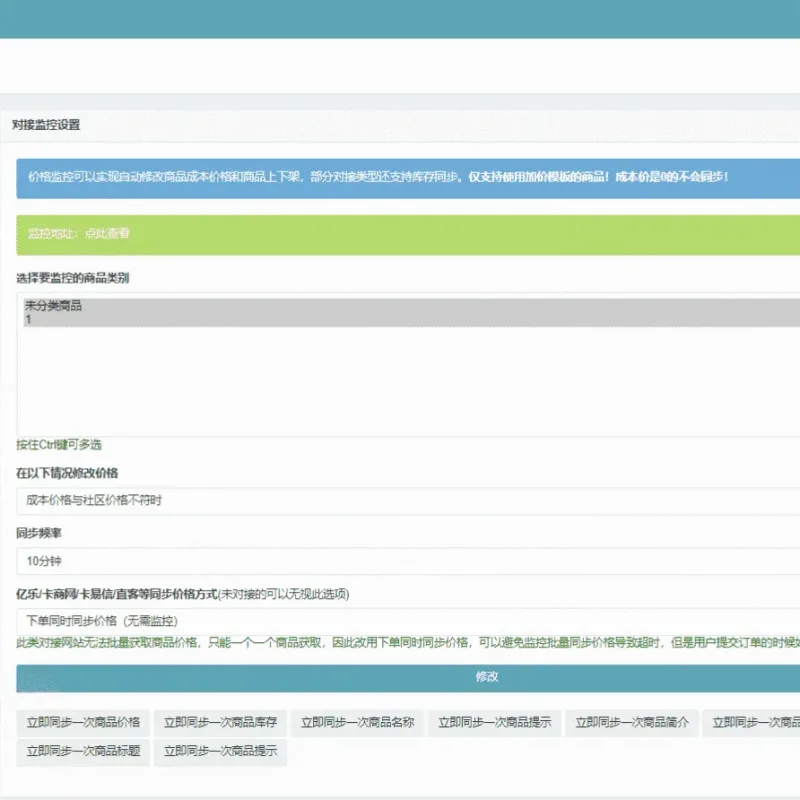Open the 在以下情况修改价格 dropdown
Screen dimensions: 800x800
click(x=408, y=501)
